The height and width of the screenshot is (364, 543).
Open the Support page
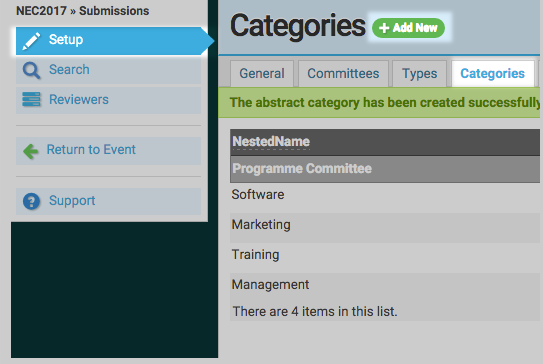point(108,201)
